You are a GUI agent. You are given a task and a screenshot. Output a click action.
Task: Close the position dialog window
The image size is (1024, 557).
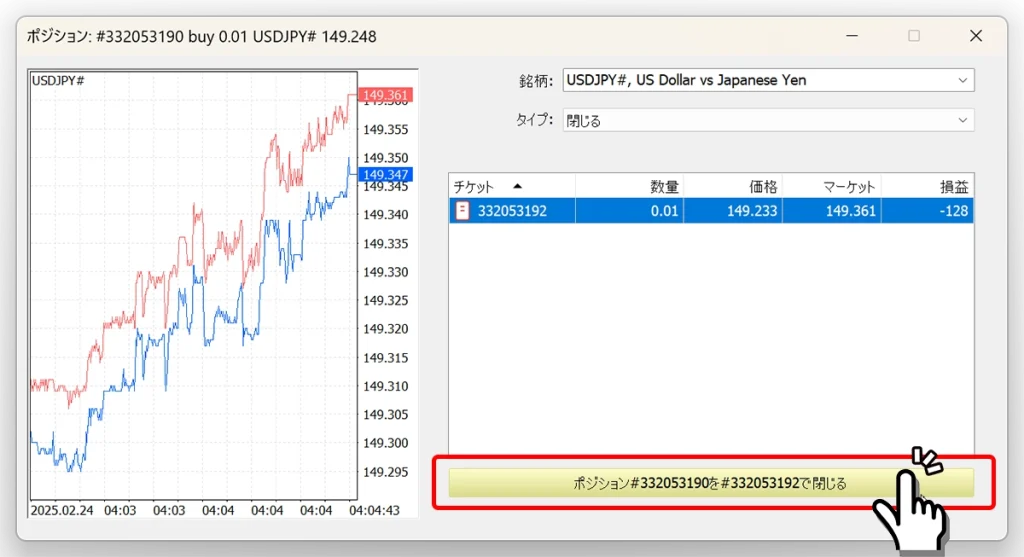pos(976,36)
